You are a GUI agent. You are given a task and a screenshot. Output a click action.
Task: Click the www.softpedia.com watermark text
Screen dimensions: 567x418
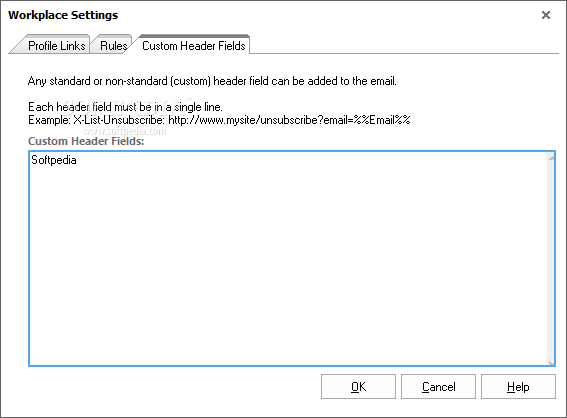[125, 131]
